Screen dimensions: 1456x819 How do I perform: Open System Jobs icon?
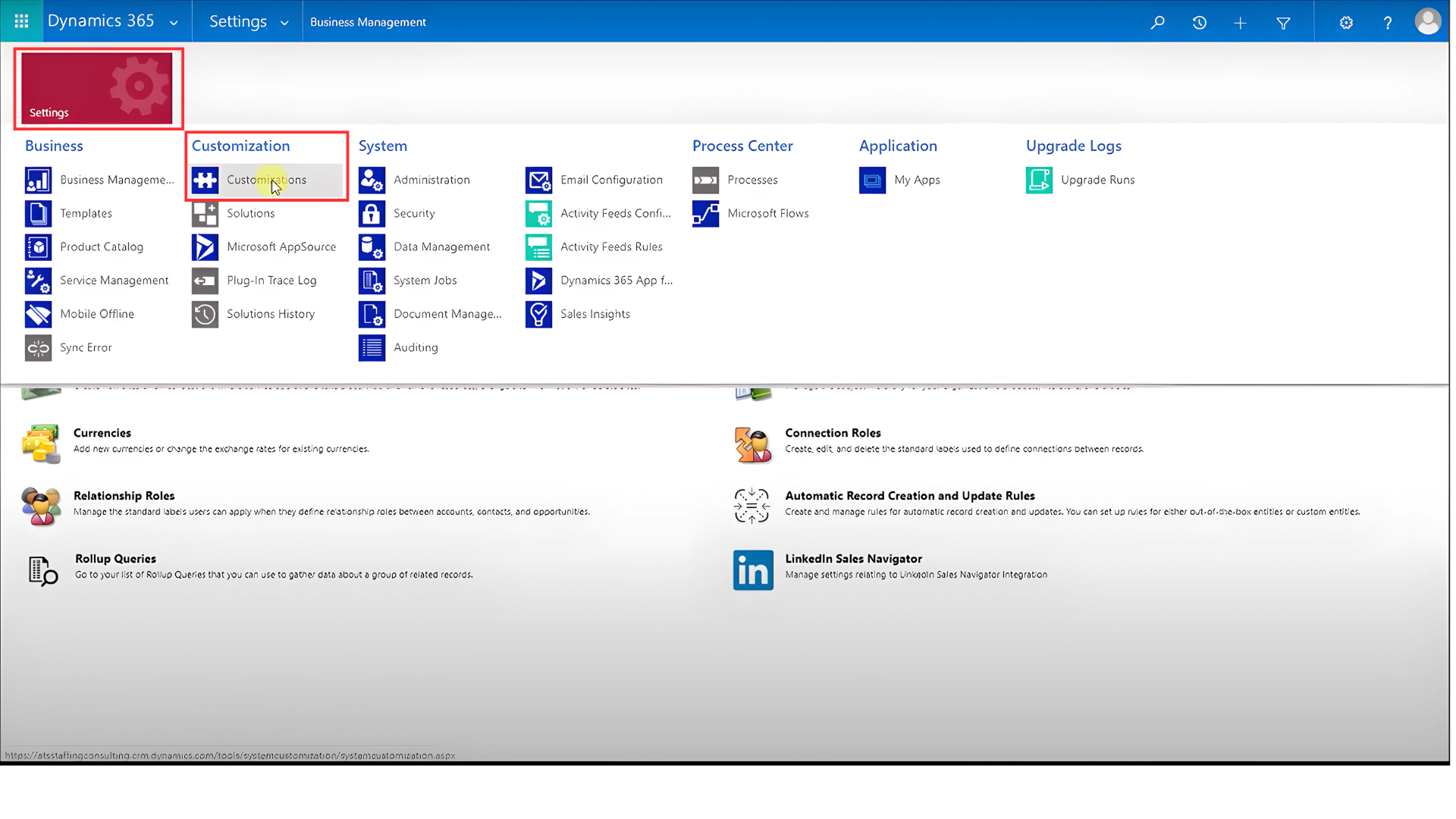click(372, 281)
